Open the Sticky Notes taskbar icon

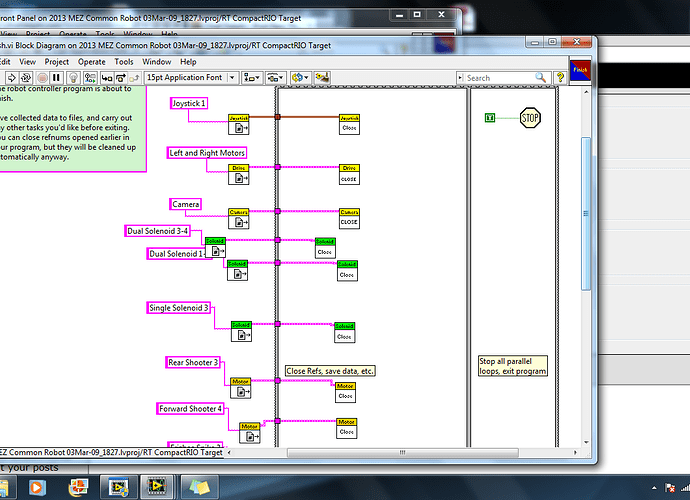199,487
